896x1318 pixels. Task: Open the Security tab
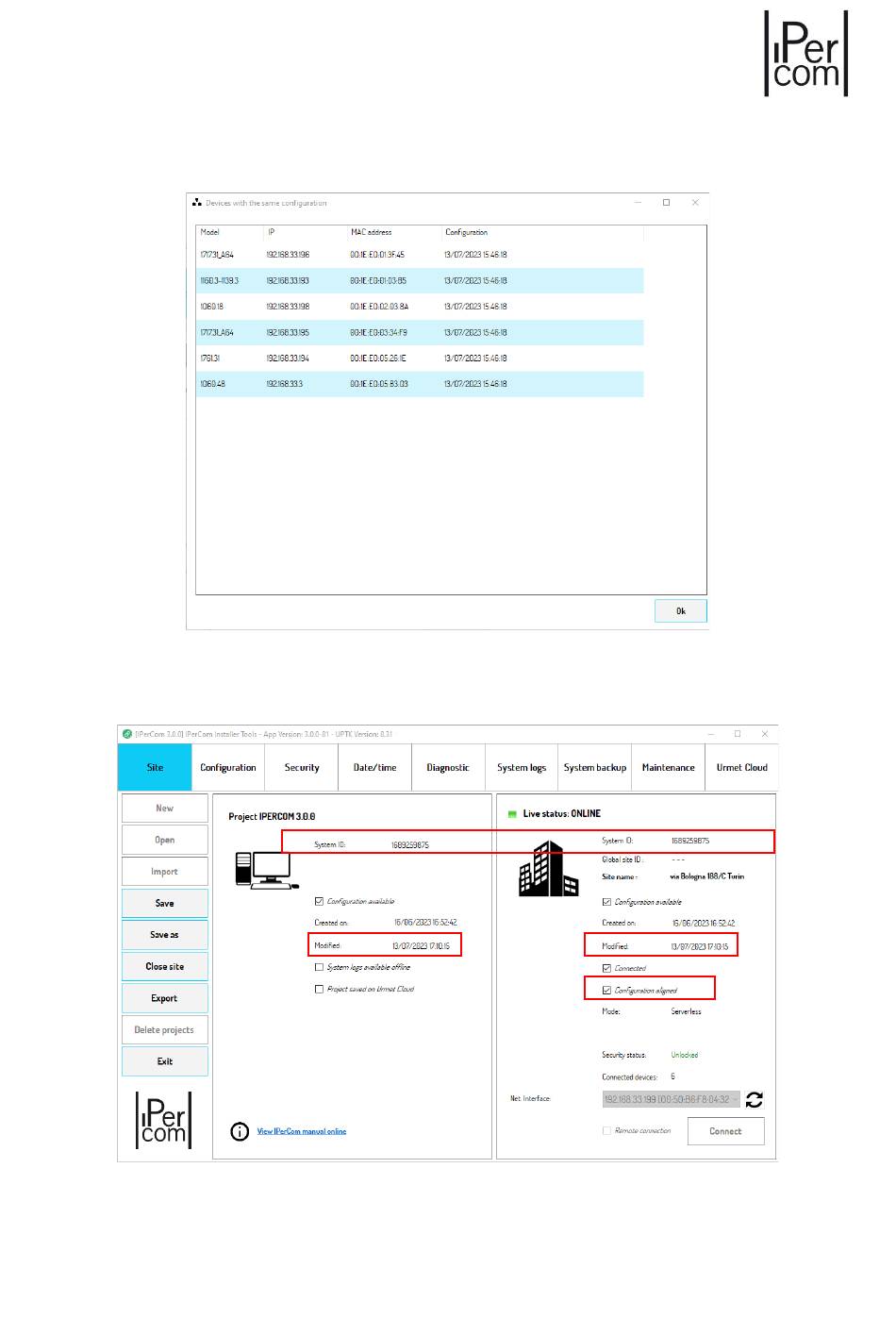pos(302,768)
